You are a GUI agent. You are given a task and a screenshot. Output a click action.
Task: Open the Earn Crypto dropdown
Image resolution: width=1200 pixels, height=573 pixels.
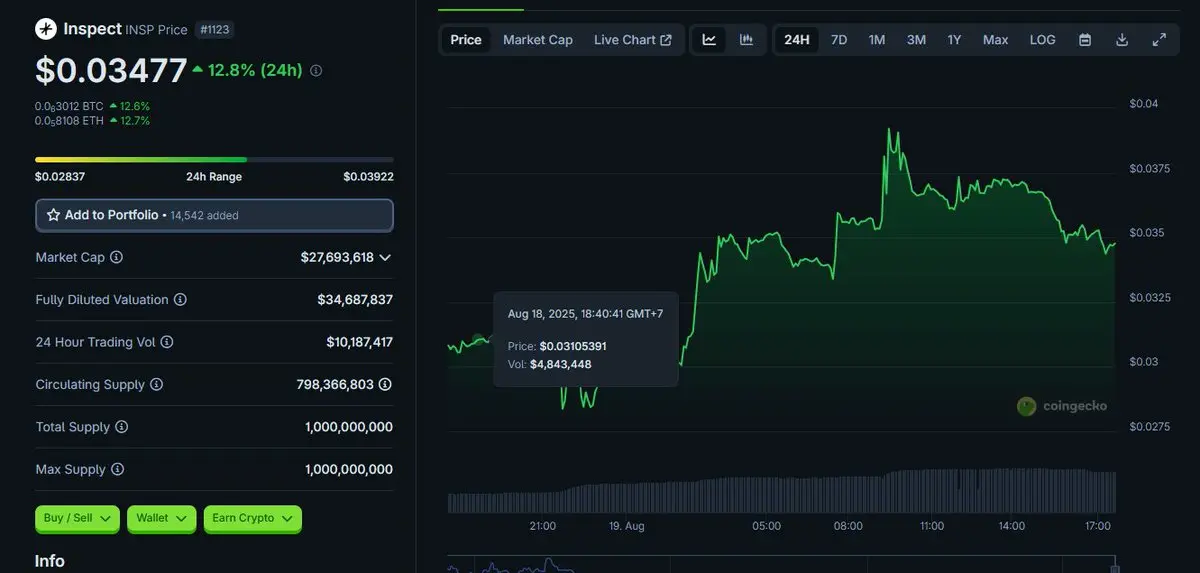tap(252, 518)
